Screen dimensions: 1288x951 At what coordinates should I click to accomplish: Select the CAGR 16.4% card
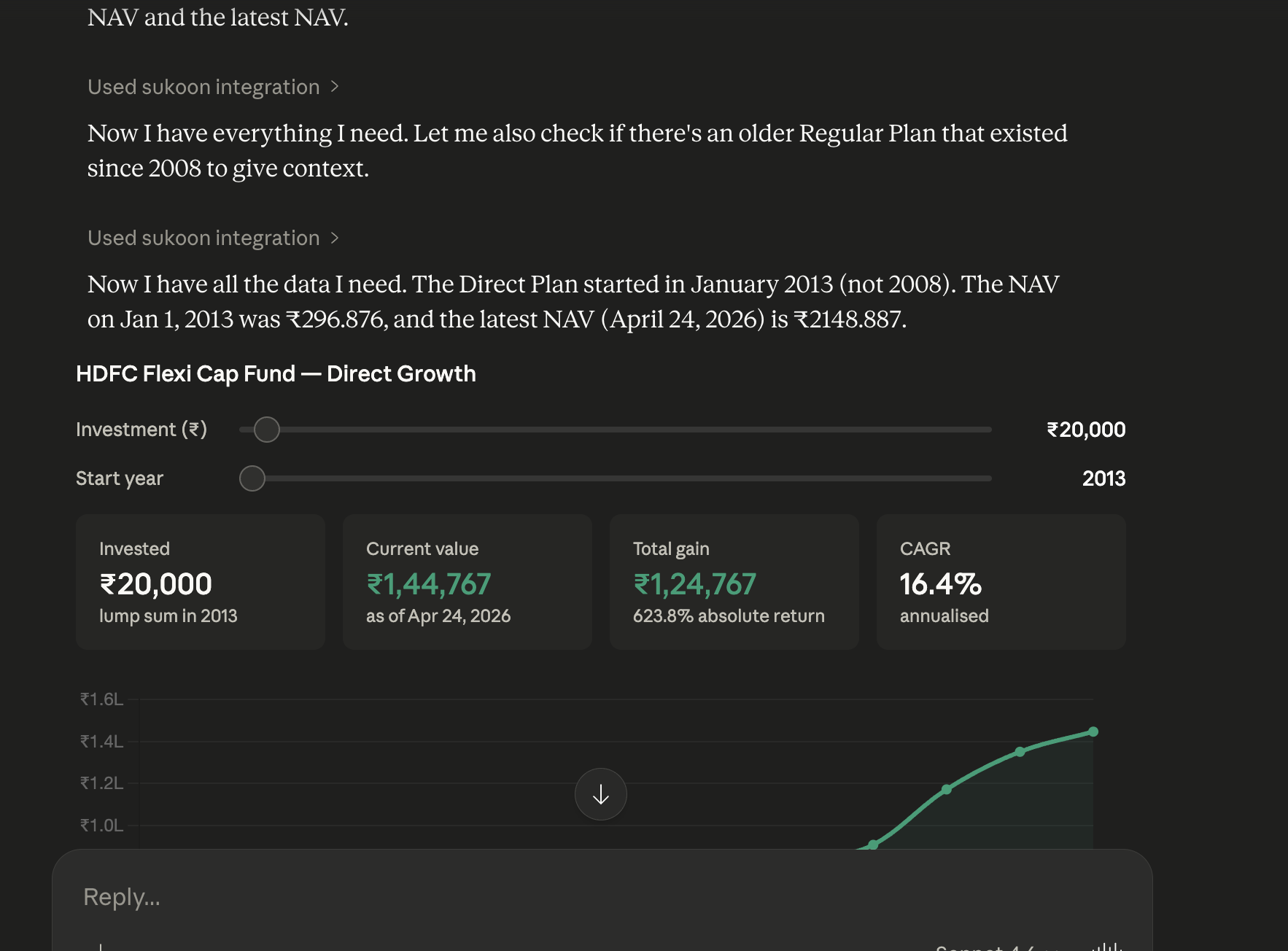pyautogui.click(x=1001, y=582)
